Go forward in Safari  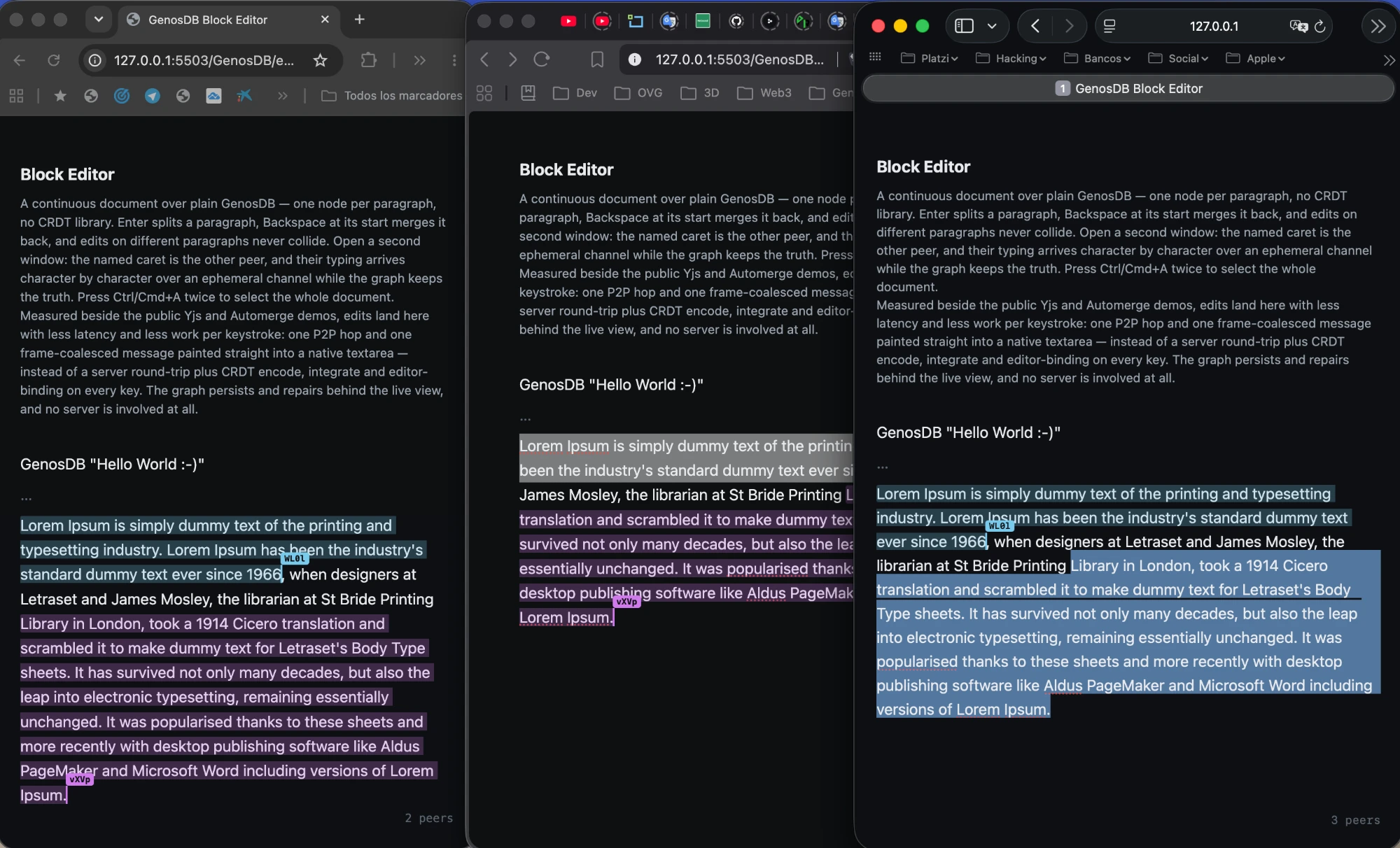[1069, 26]
